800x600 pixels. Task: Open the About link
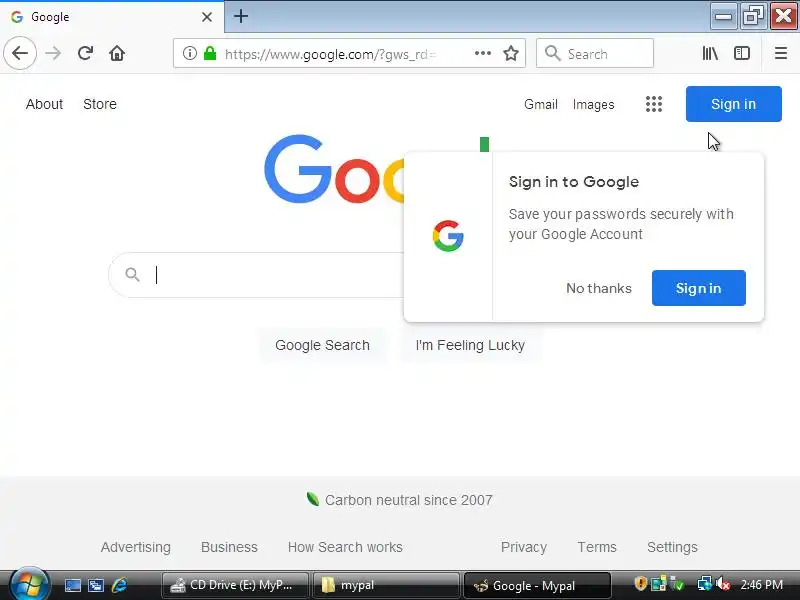coord(44,104)
